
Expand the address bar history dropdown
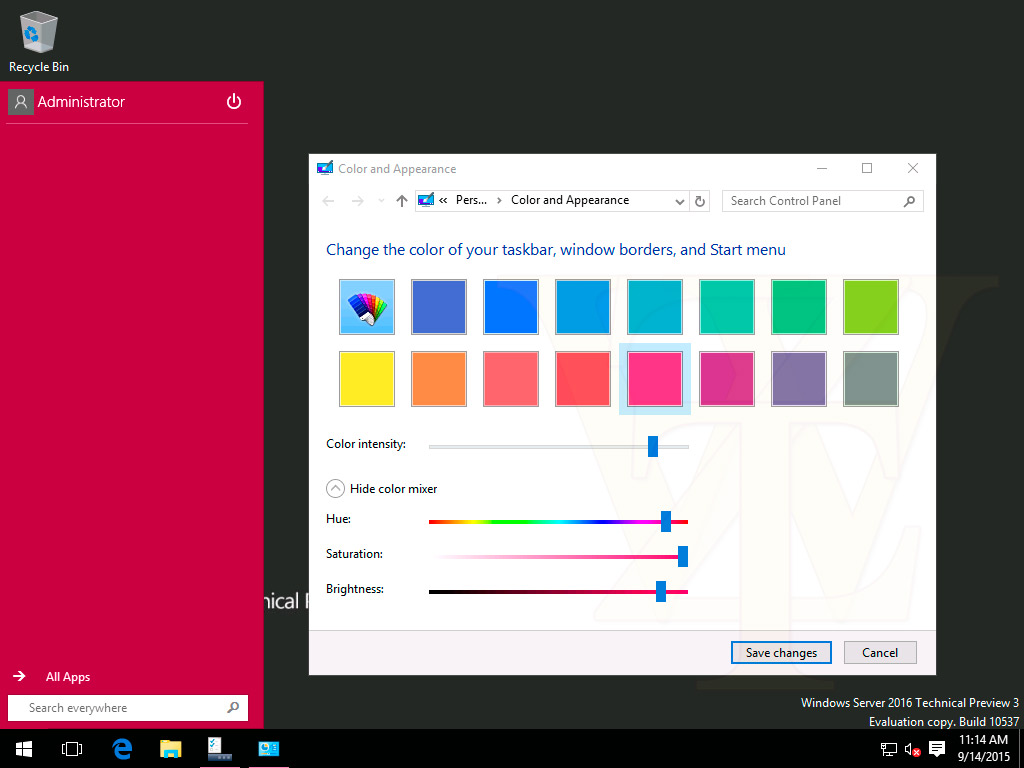click(x=680, y=201)
